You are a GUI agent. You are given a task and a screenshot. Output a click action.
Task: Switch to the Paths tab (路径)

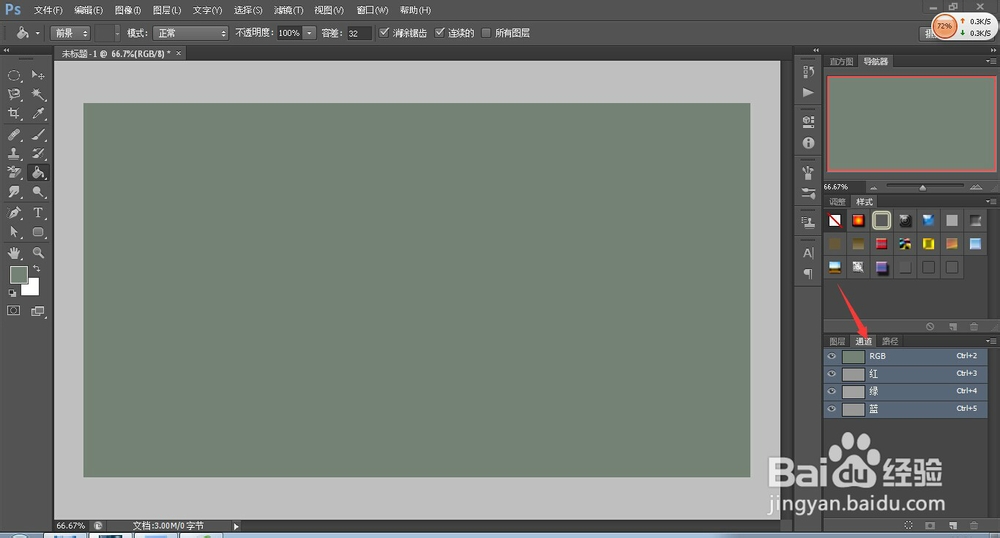click(890, 342)
